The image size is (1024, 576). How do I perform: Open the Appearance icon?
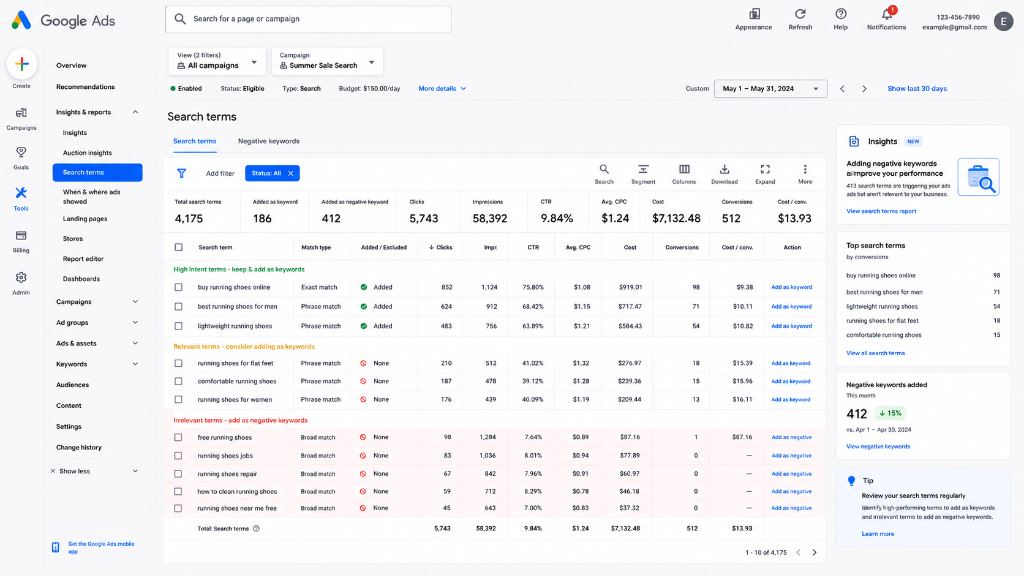coord(754,14)
